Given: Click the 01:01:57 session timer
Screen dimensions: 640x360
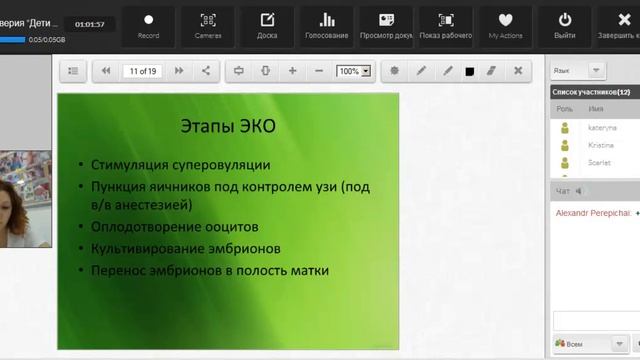Looking at the screenshot, I should coord(90,24).
